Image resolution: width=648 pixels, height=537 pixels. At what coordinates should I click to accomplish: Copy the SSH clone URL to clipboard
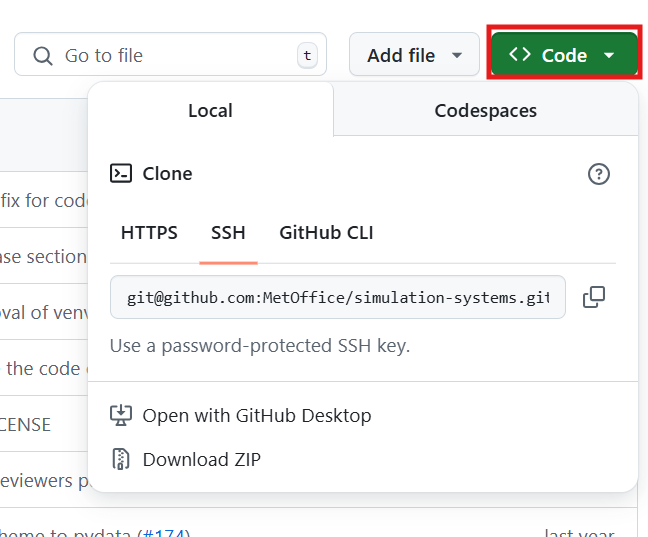[594, 297]
